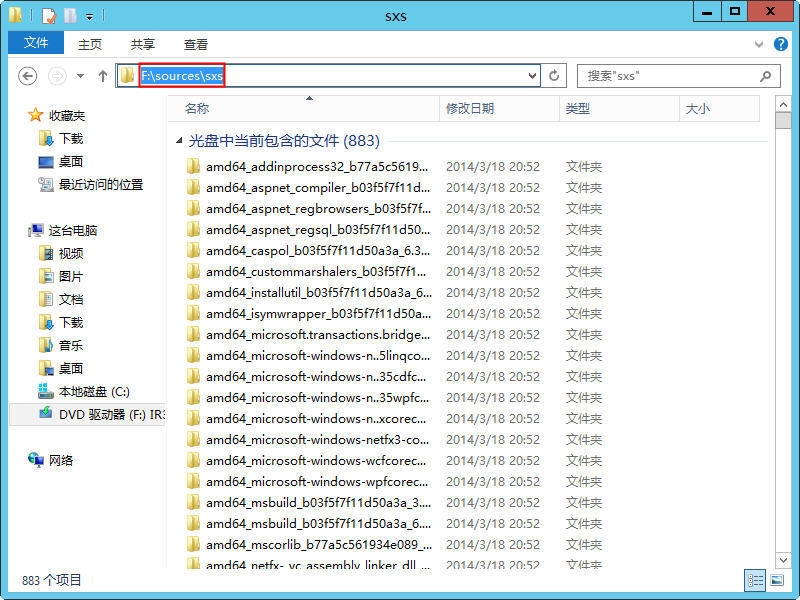Switch to the 主页 tab
The height and width of the screenshot is (600, 800).
(90, 44)
